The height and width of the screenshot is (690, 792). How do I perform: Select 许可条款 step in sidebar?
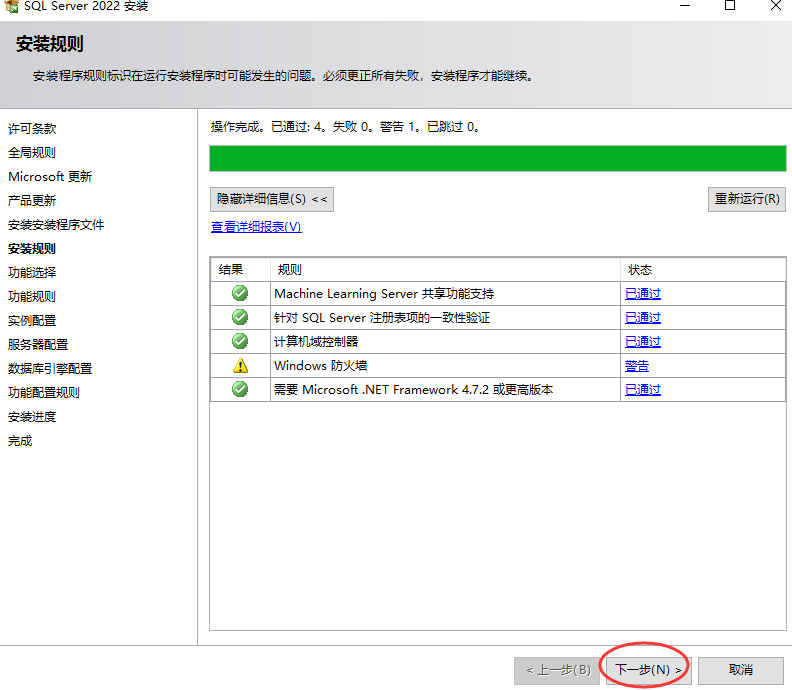click(32, 128)
